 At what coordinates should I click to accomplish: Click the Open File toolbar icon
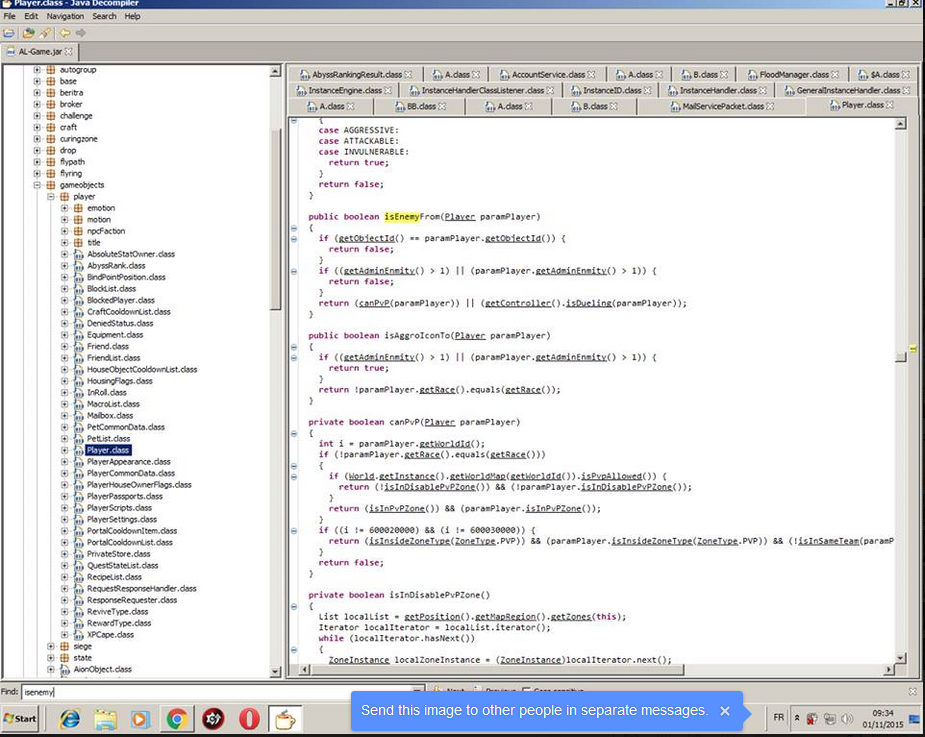coord(9,33)
